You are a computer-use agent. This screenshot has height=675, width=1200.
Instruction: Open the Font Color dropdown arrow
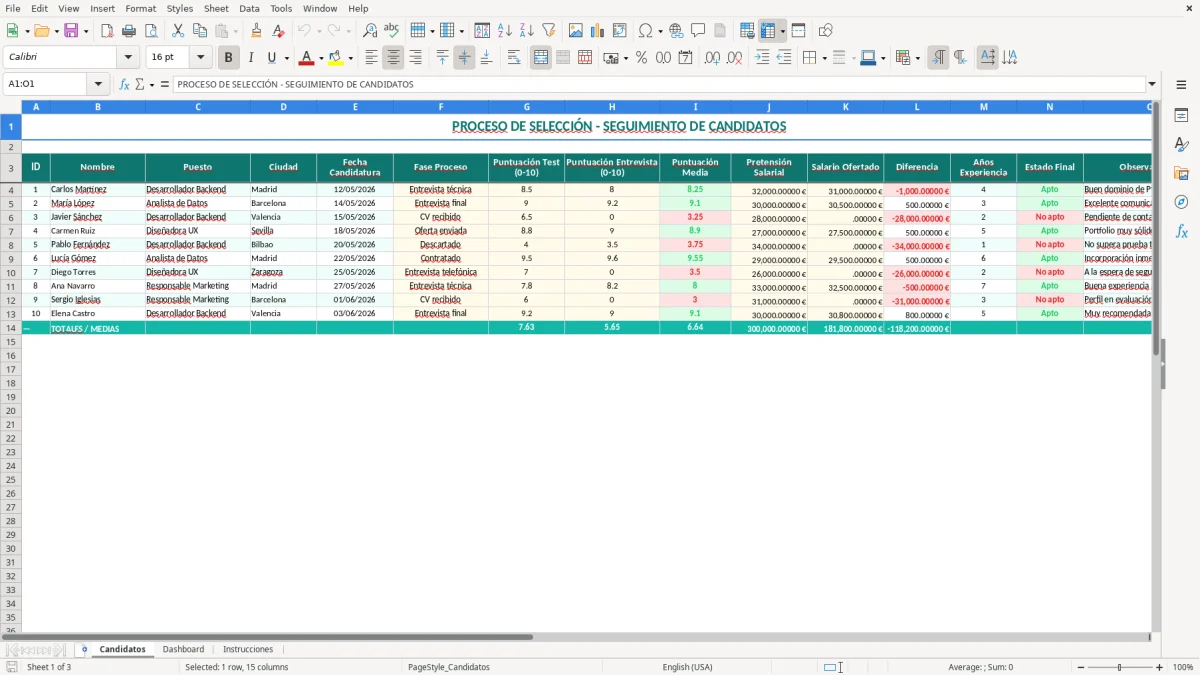(x=321, y=58)
